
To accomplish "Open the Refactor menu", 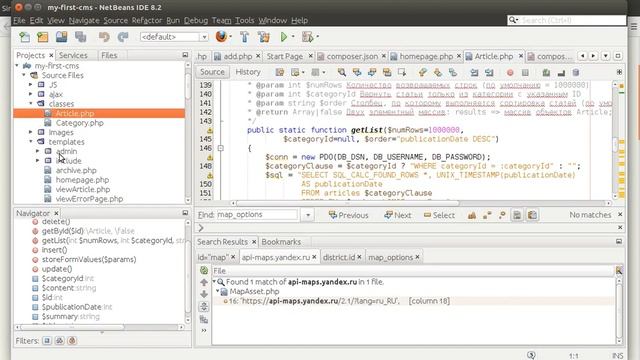I will pyautogui.click(x=147, y=20).
